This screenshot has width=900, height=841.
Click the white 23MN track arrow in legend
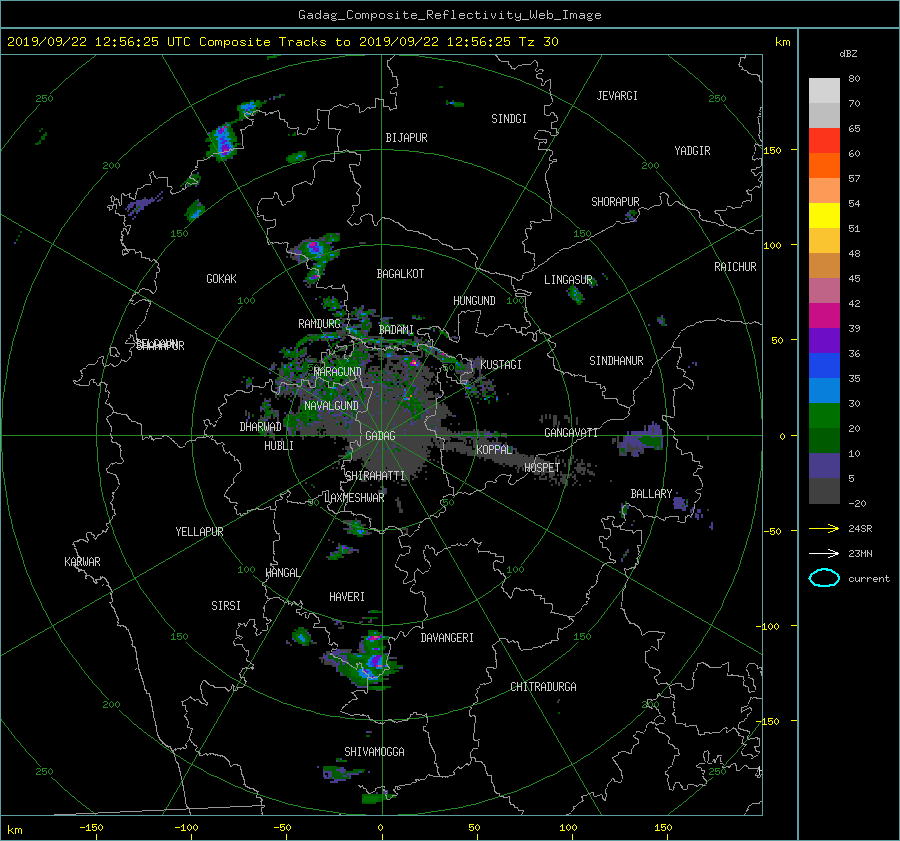[824, 553]
